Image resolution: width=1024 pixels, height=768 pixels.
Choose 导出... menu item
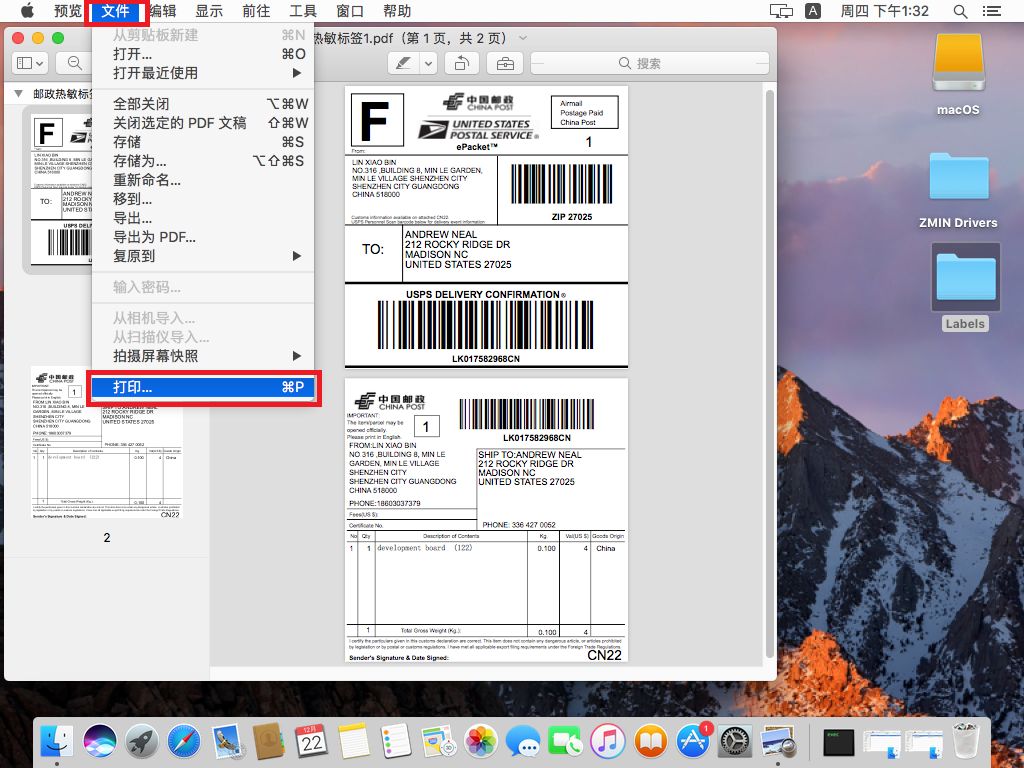click(x=204, y=217)
